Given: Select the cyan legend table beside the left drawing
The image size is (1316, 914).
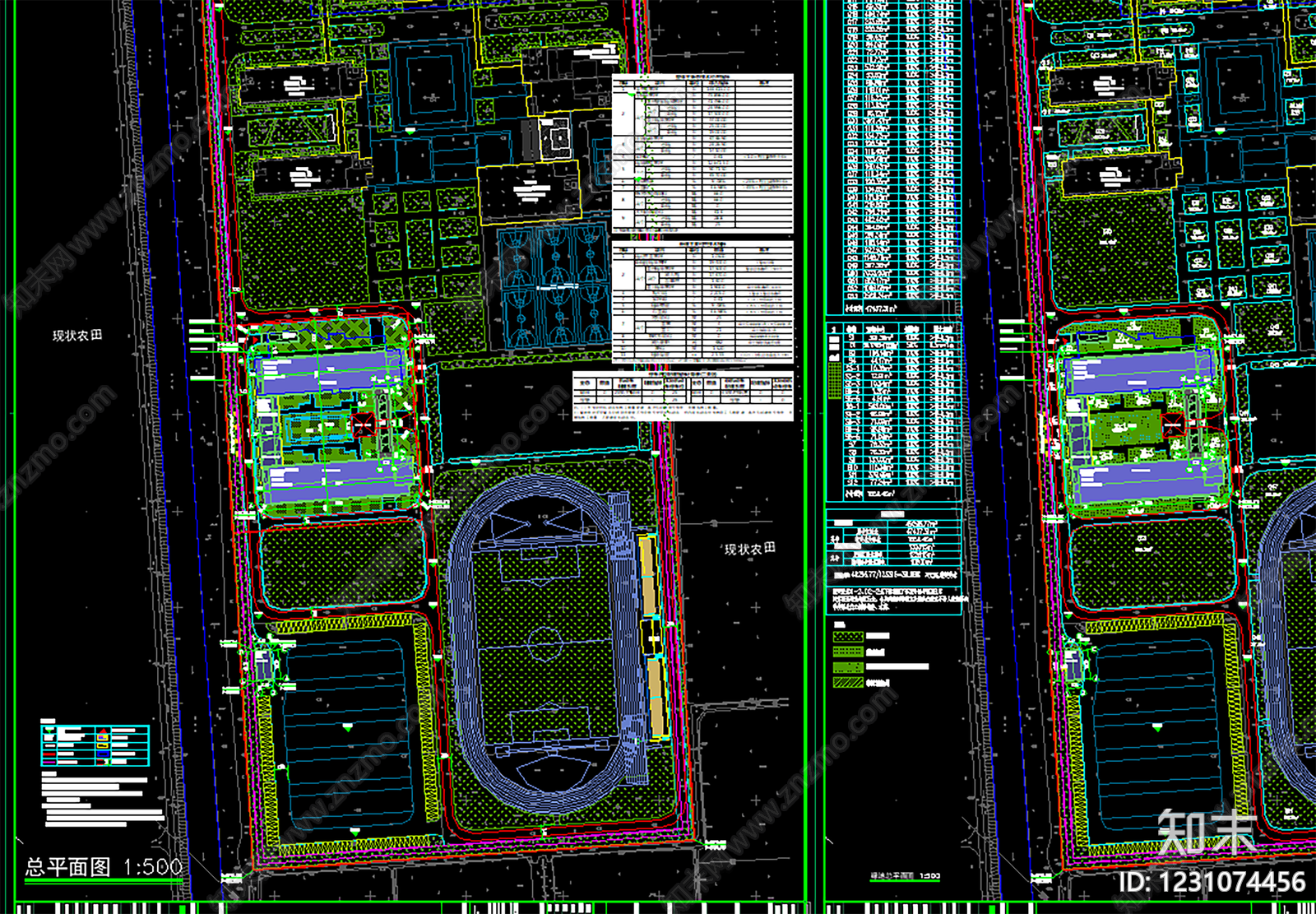Looking at the screenshot, I should tap(95, 745).
